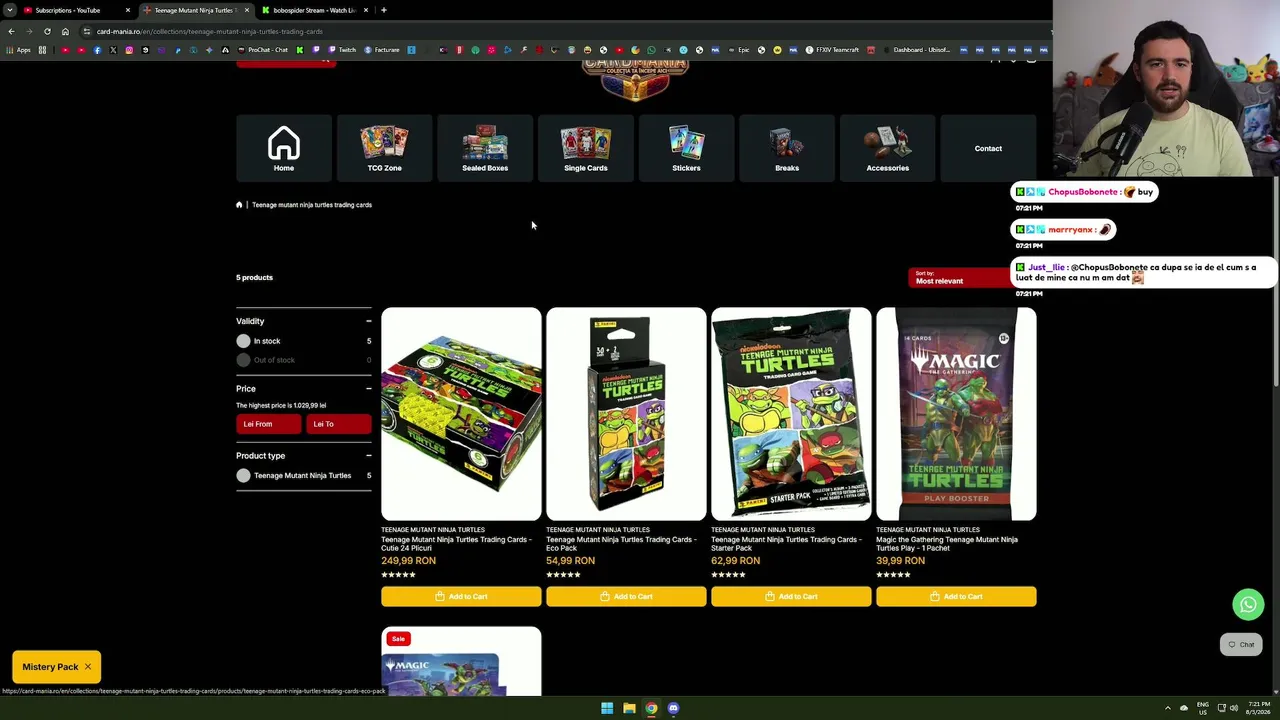1280x720 pixels.
Task: Close the Subscriptions - YouTube tab
Action: [128, 10]
